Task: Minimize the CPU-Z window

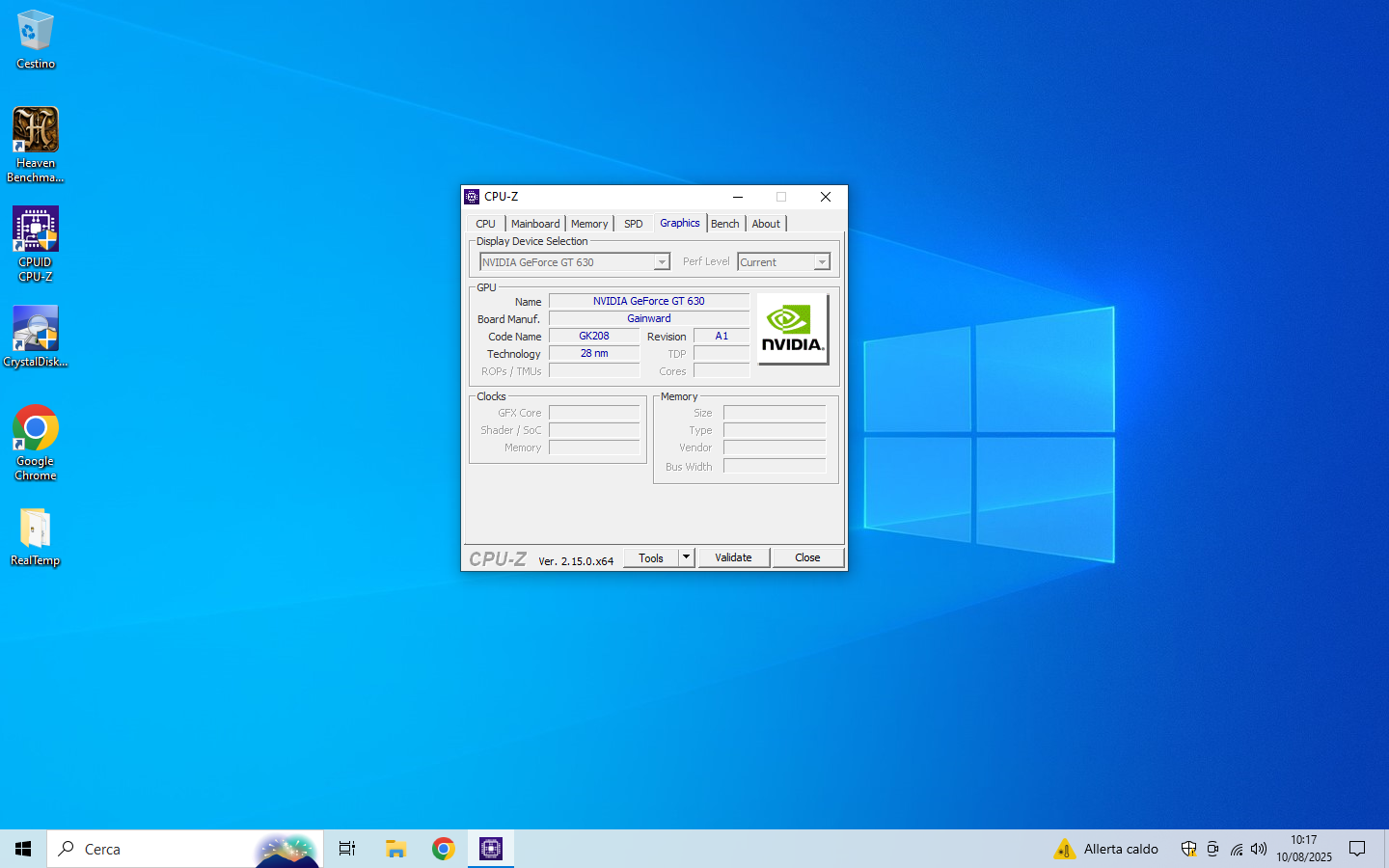Action: click(x=738, y=197)
